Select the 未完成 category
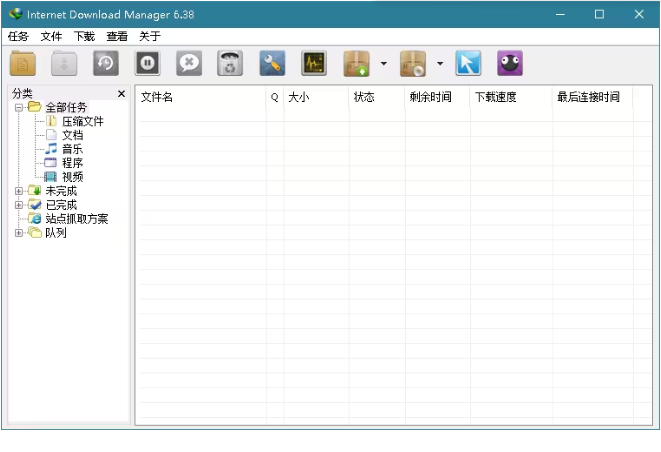Screen dimensions: 661x452 61,191
